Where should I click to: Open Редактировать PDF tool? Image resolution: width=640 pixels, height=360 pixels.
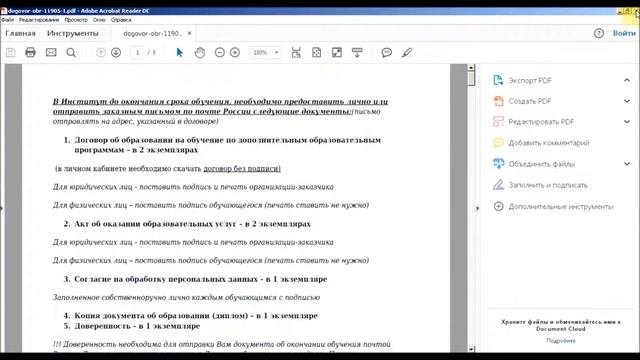click(541, 122)
